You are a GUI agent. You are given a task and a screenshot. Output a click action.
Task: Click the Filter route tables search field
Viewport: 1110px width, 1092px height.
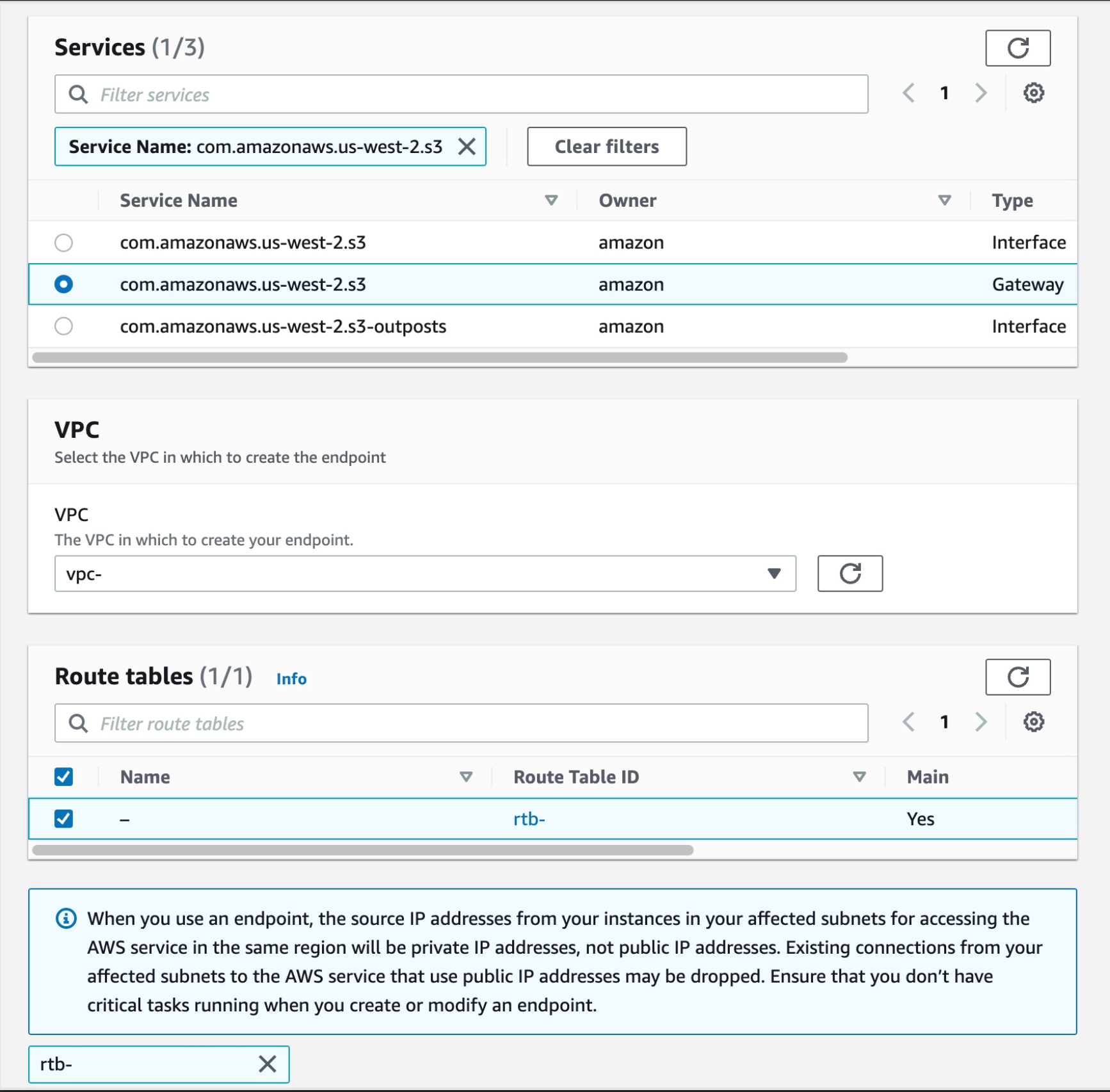(448, 723)
